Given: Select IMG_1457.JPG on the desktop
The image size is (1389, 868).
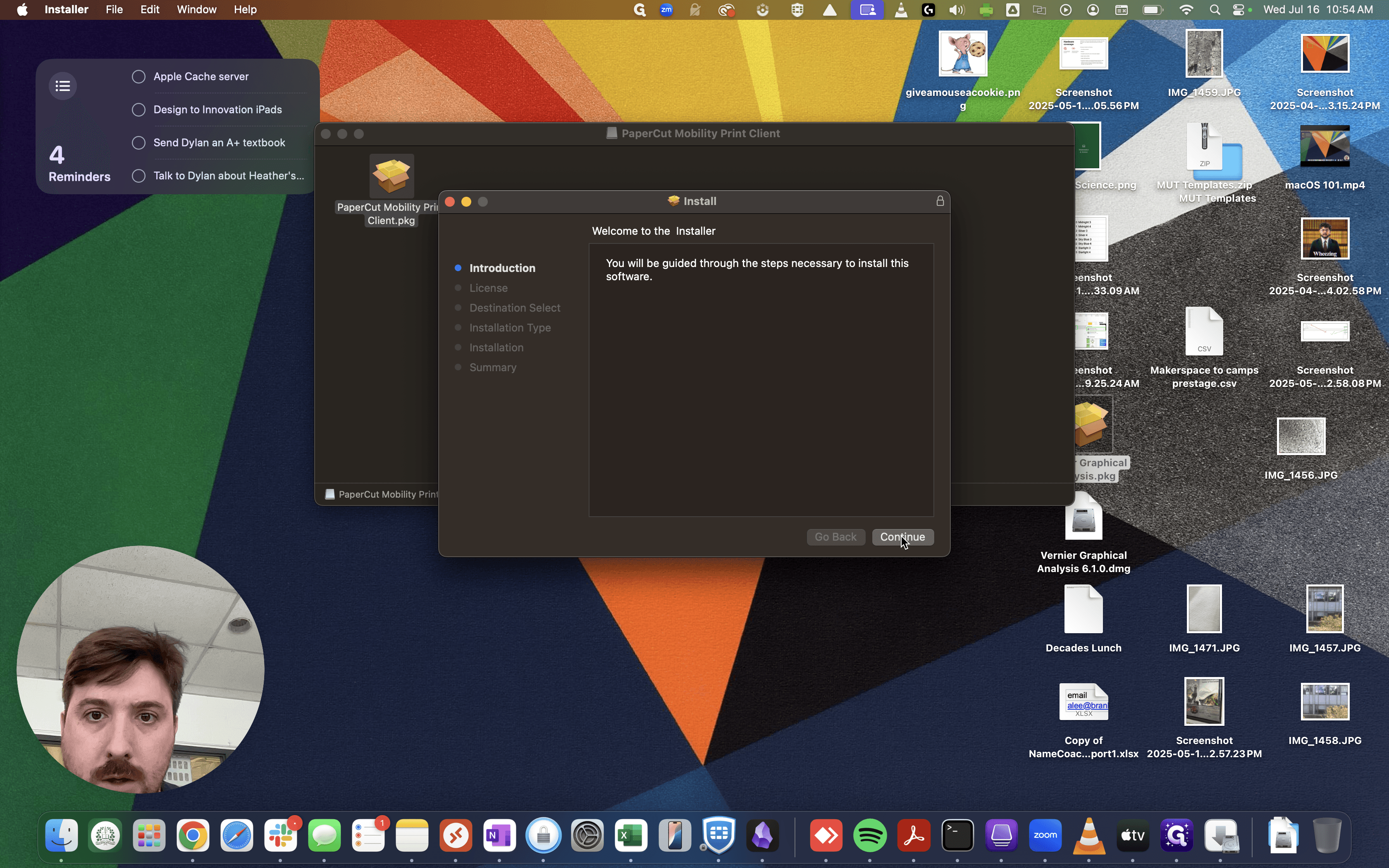Looking at the screenshot, I should click(1325, 610).
